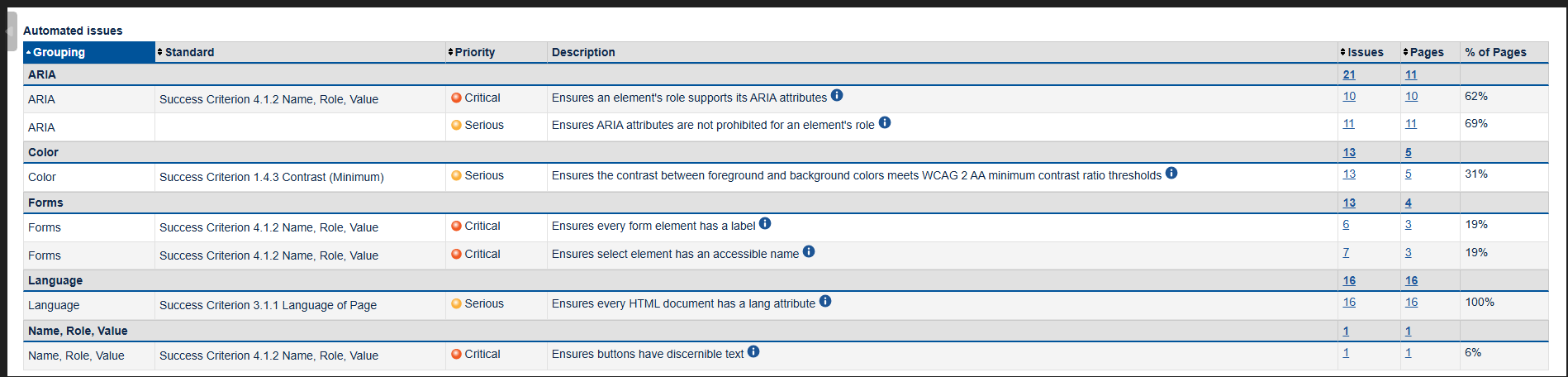Sort by Pages column header
1568x377 pixels.
coord(1427,52)
